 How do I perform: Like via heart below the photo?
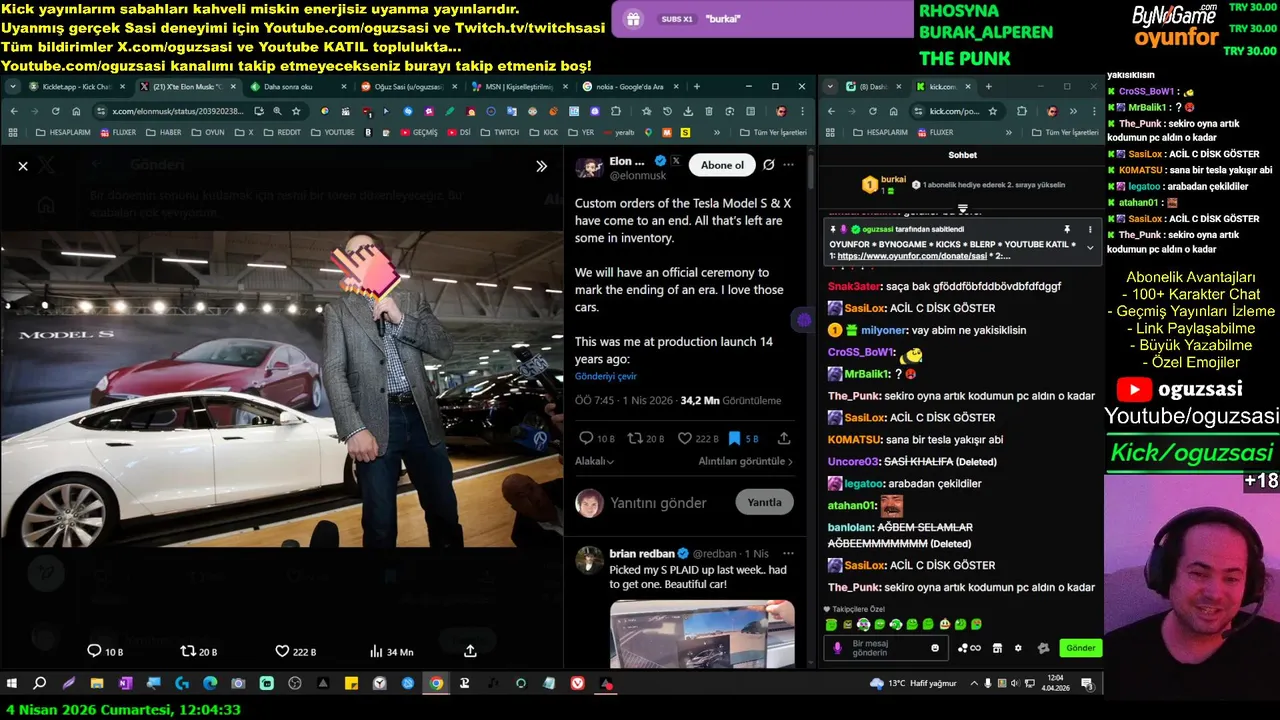282,651
